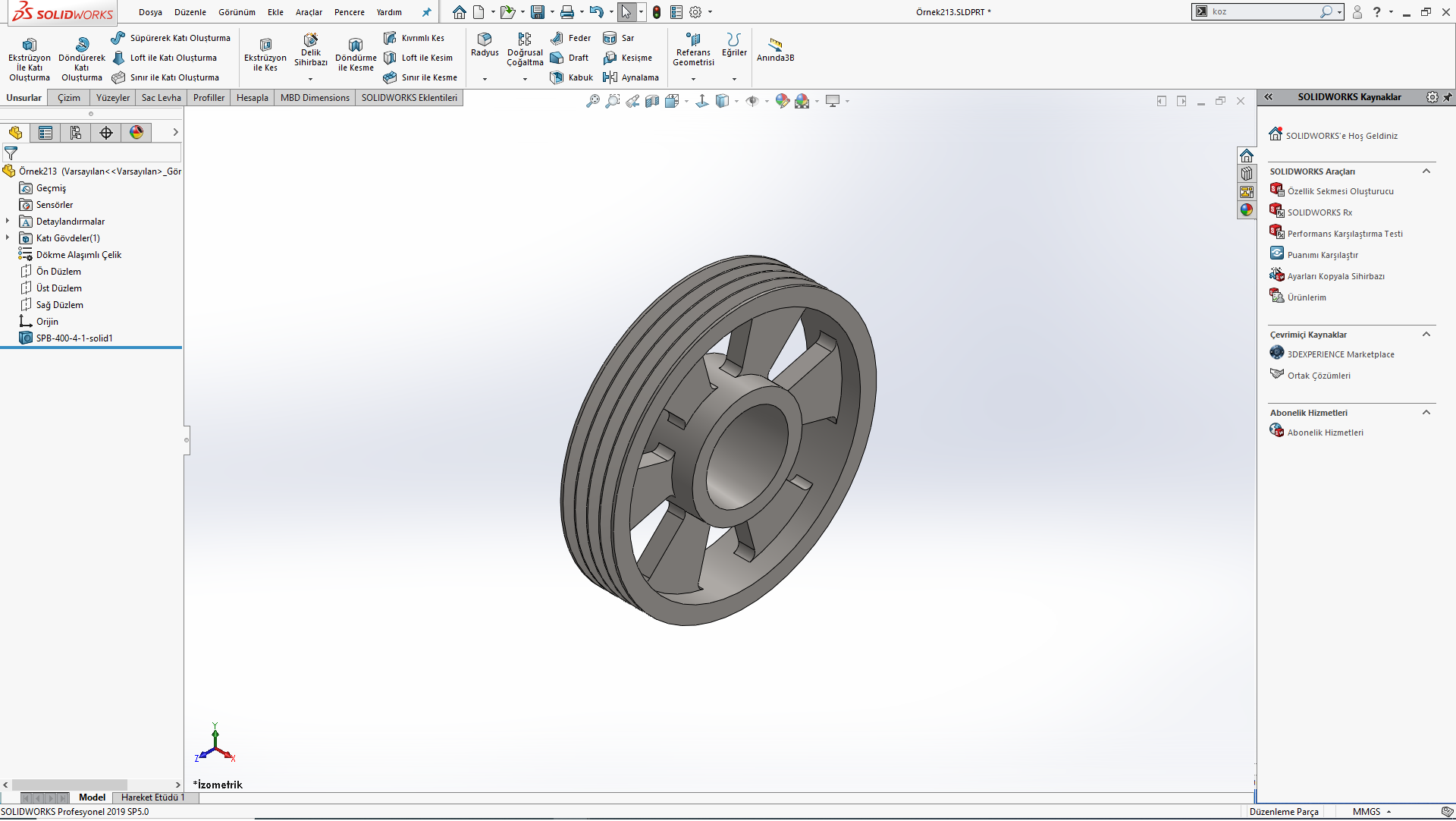Screen dimensions: 1456x821
Task: Apply the Radyus fillet tool
Action: tap(485, 45)
